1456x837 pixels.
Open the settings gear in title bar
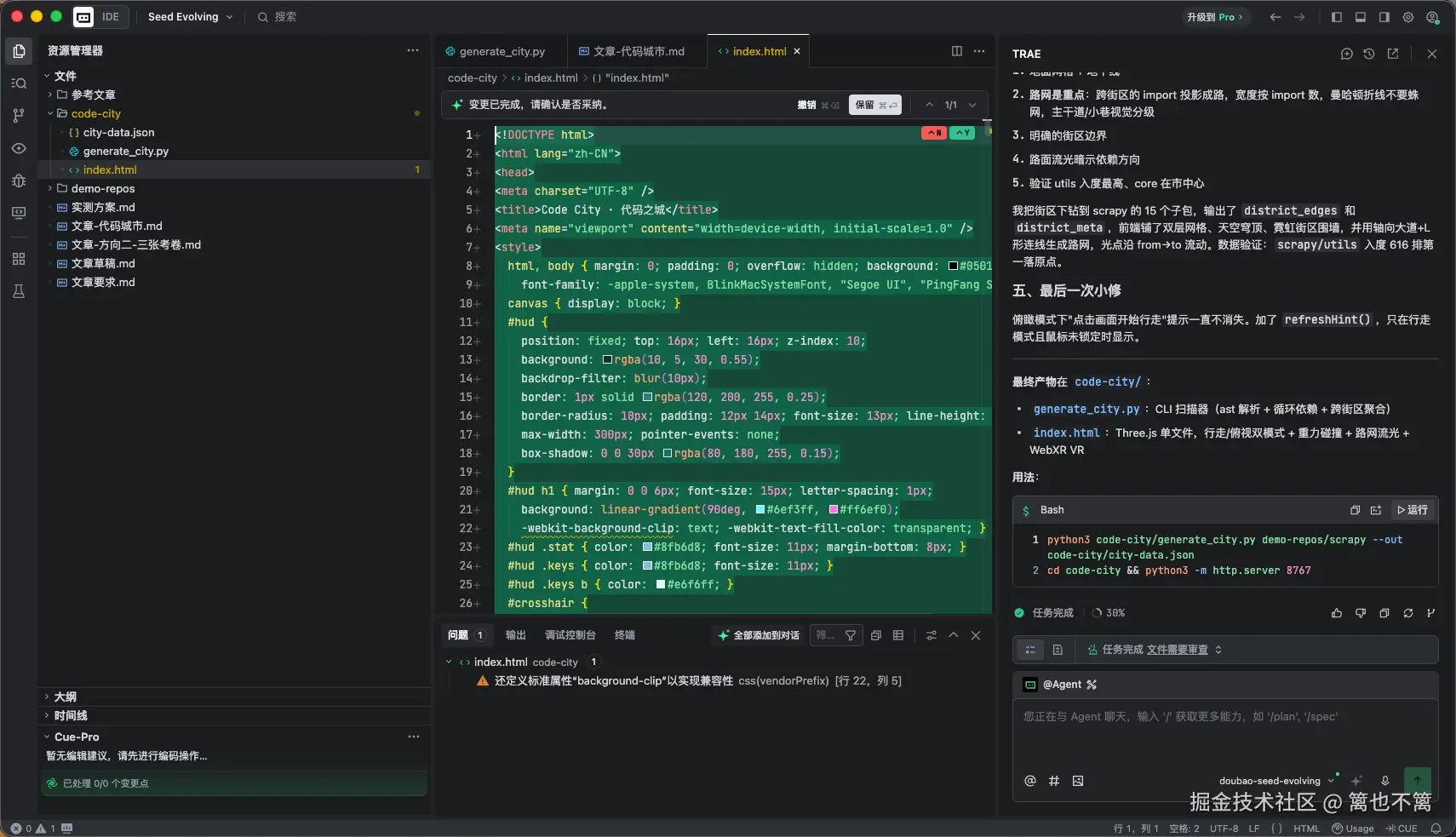pos(1408,17)
